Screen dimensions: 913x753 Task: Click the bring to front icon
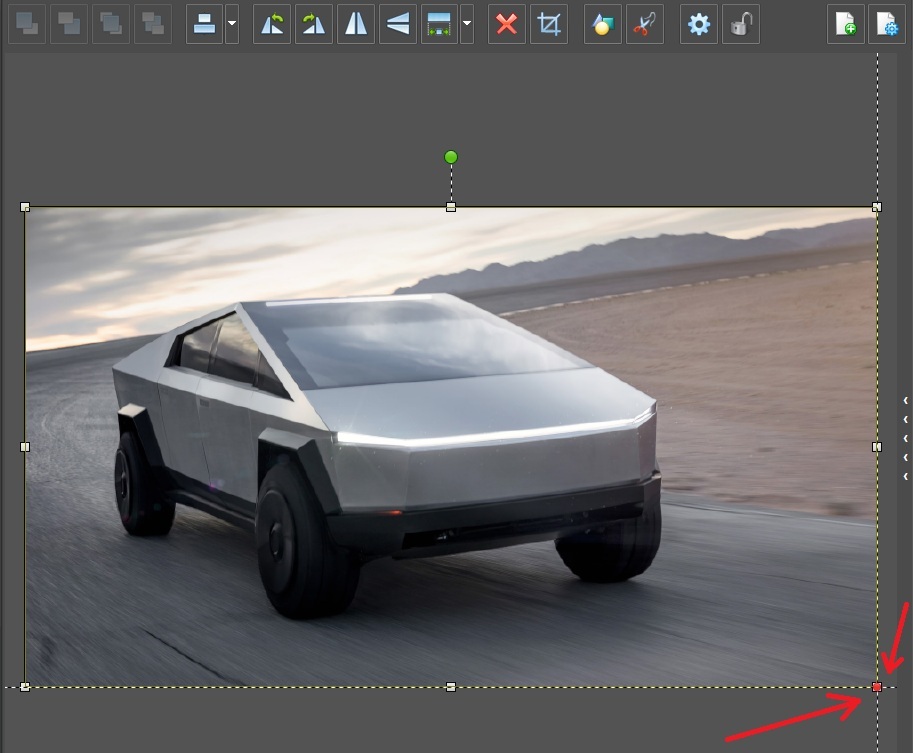111,24
